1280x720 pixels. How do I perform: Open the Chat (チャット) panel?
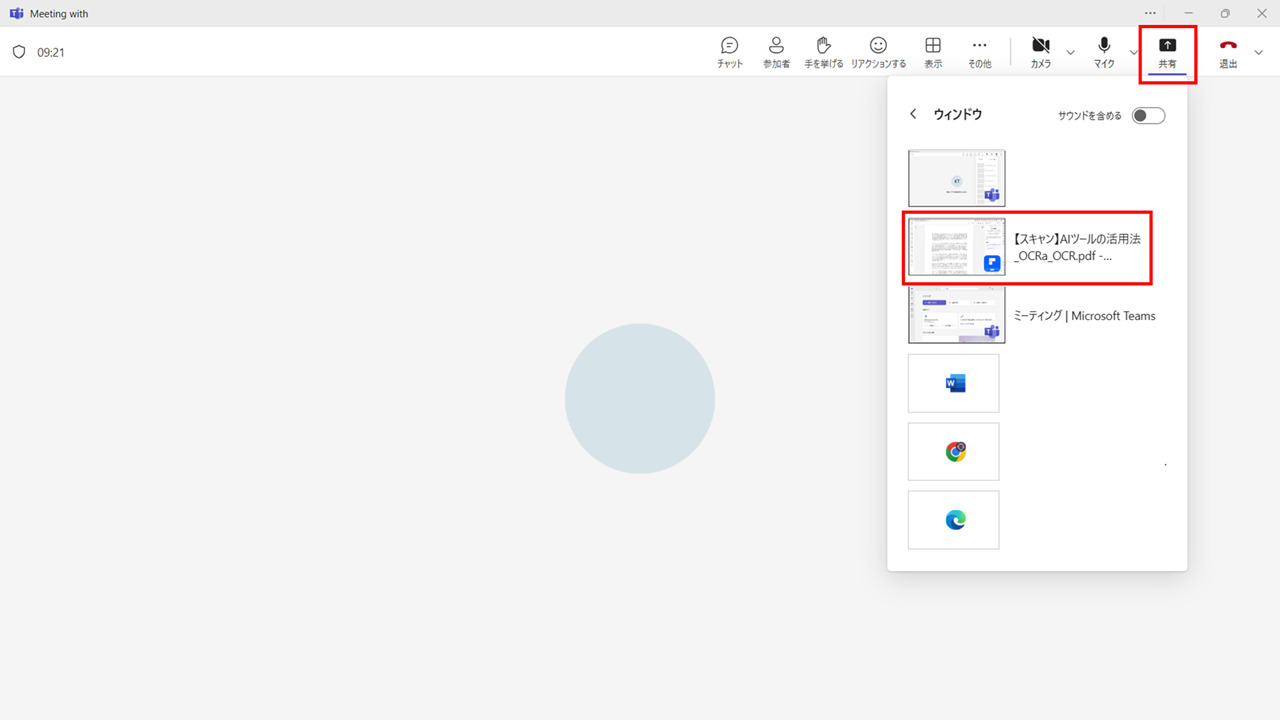729,52
